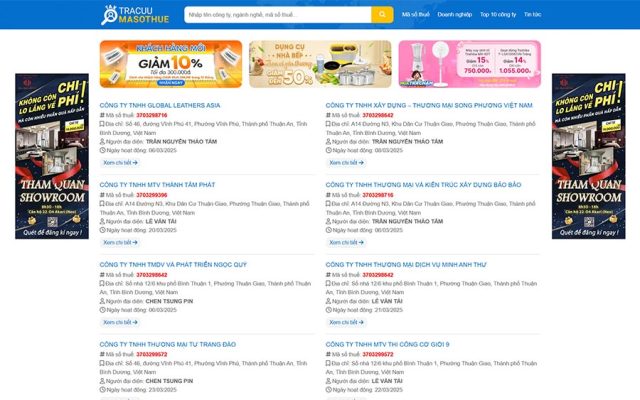Focus the company name search input field
This screenshot has width=640, height=400.
point(278,15)
